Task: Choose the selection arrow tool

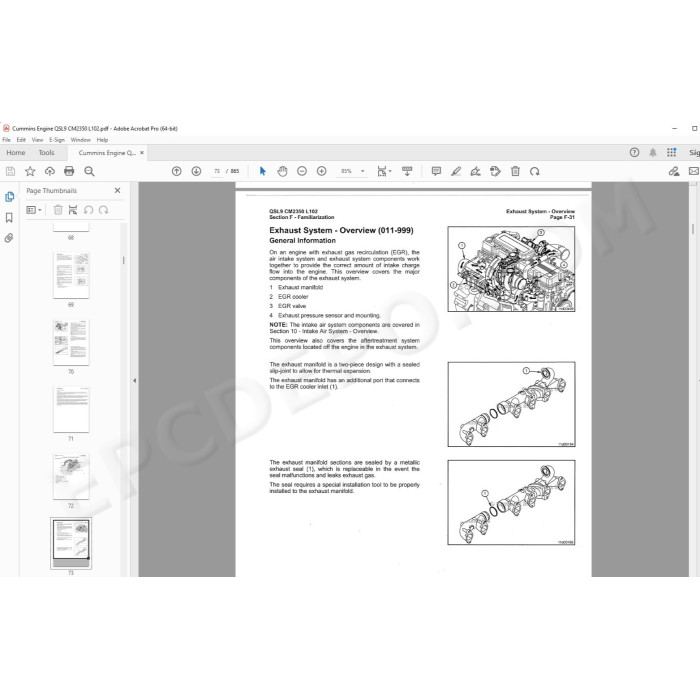Action: click(263, 171)
